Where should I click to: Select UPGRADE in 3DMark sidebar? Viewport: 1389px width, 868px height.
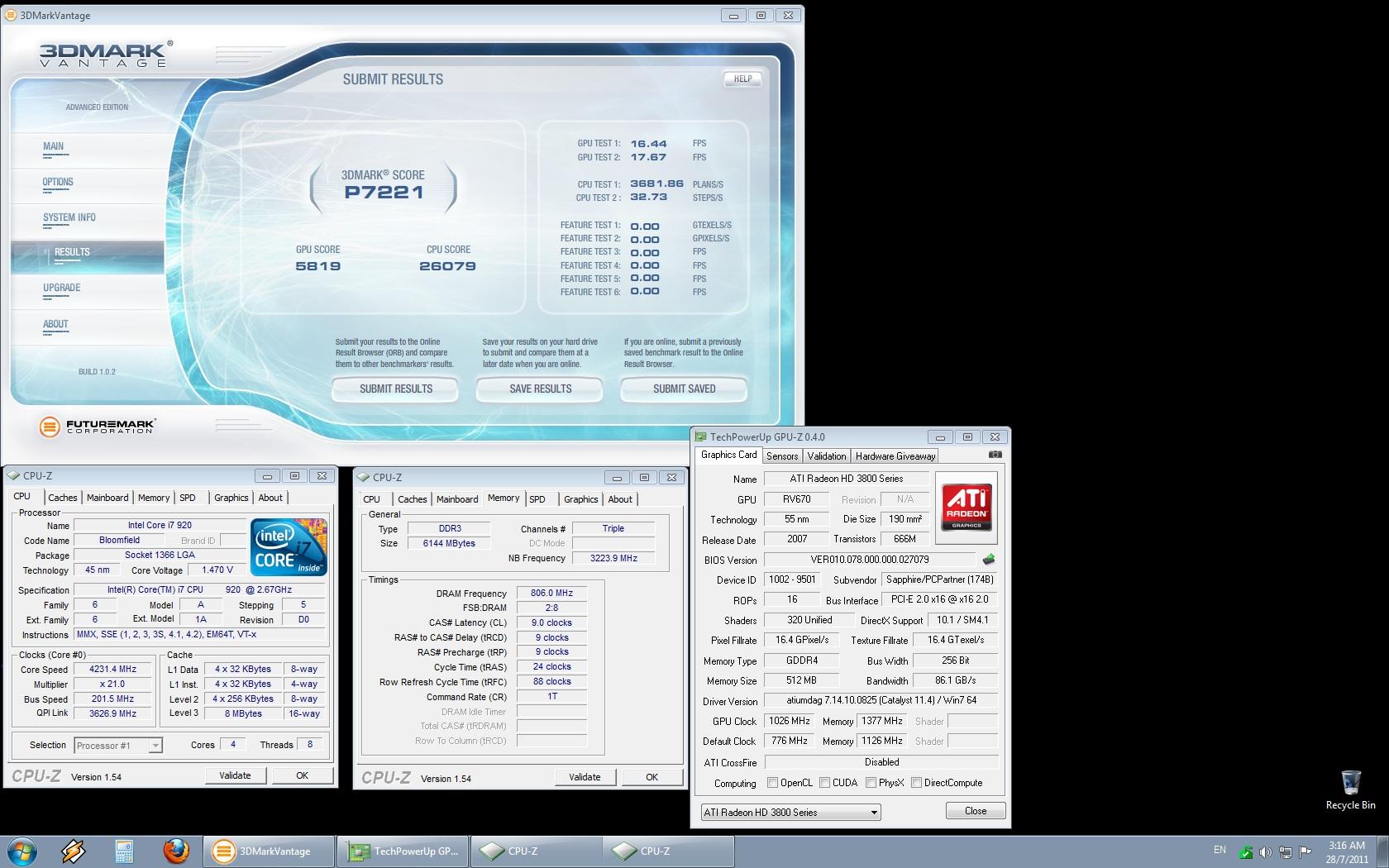[x=62, y=289]
